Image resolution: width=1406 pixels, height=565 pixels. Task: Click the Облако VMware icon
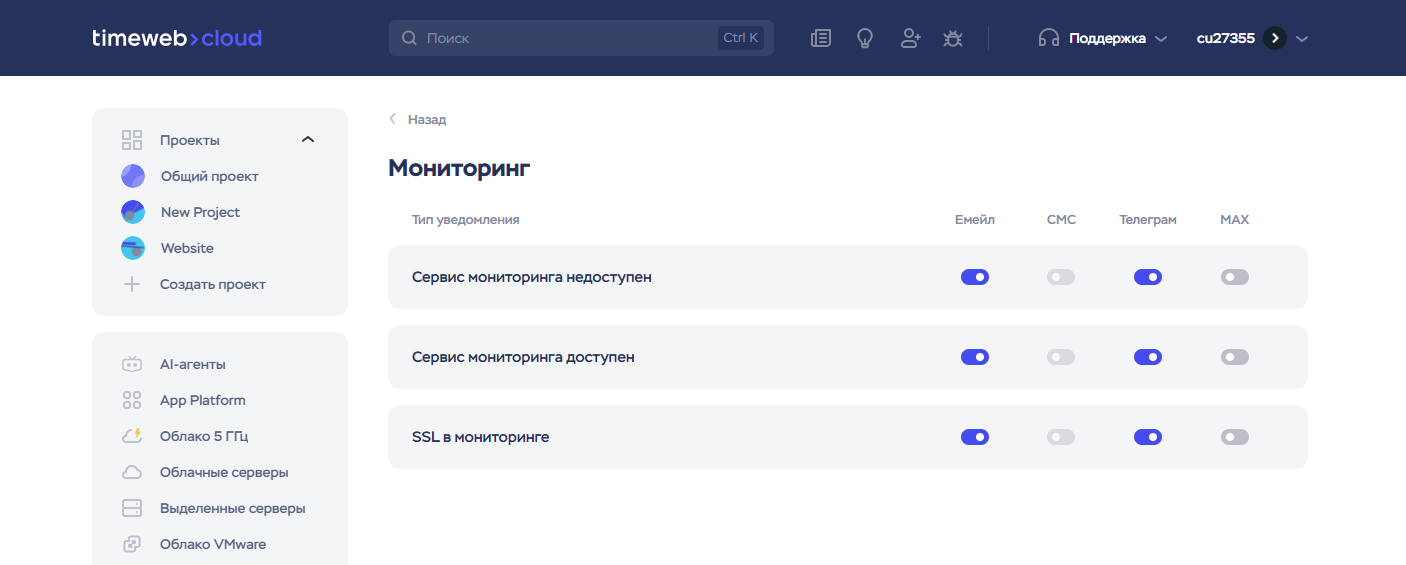132,544
